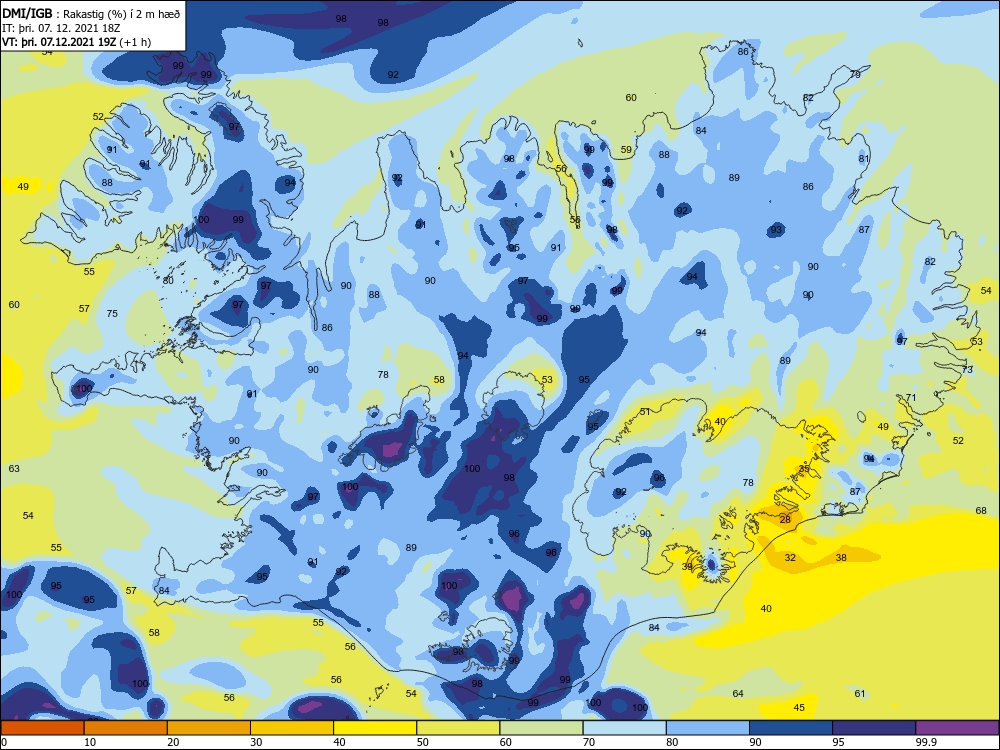
Task: Click the map value '63'
Action: [x=14, y=468]
